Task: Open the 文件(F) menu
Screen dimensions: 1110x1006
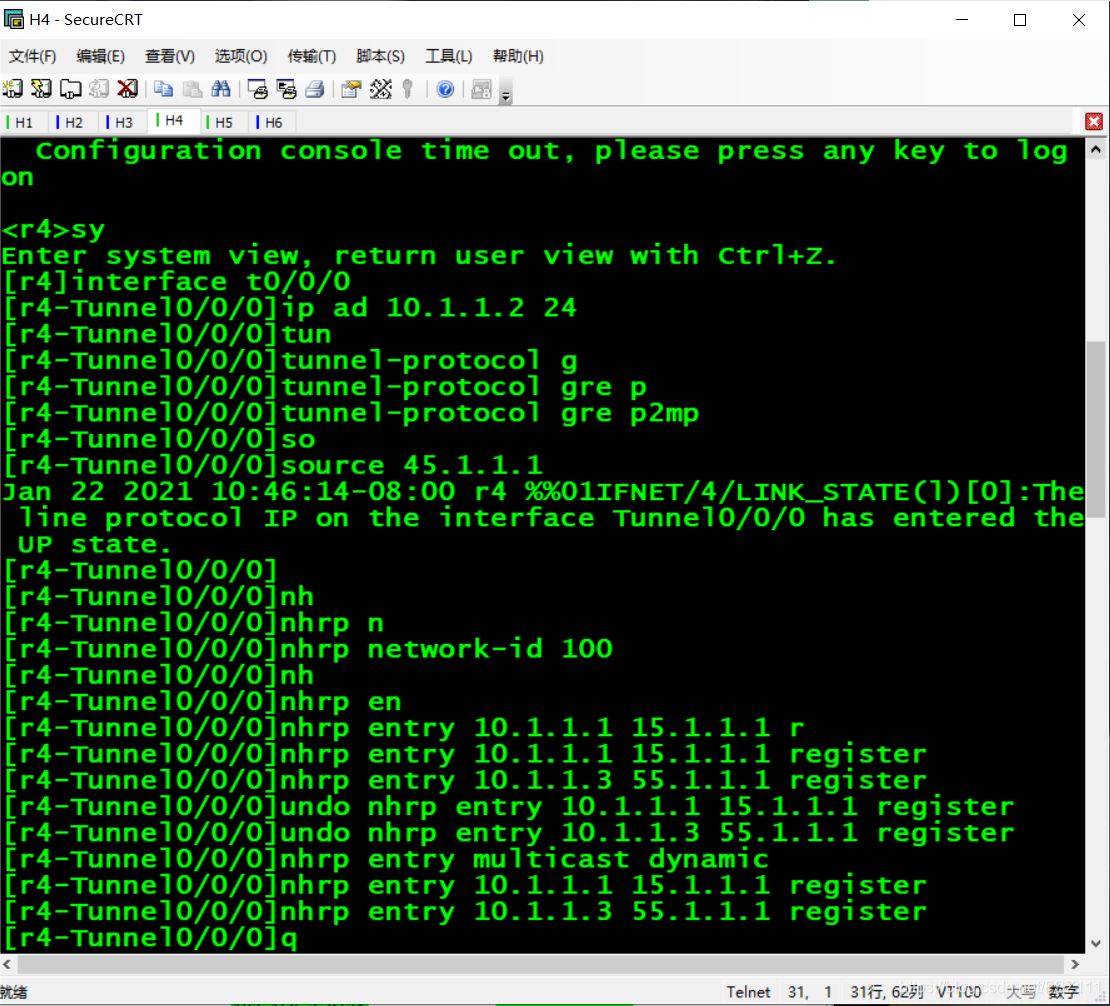Action: 33,56
